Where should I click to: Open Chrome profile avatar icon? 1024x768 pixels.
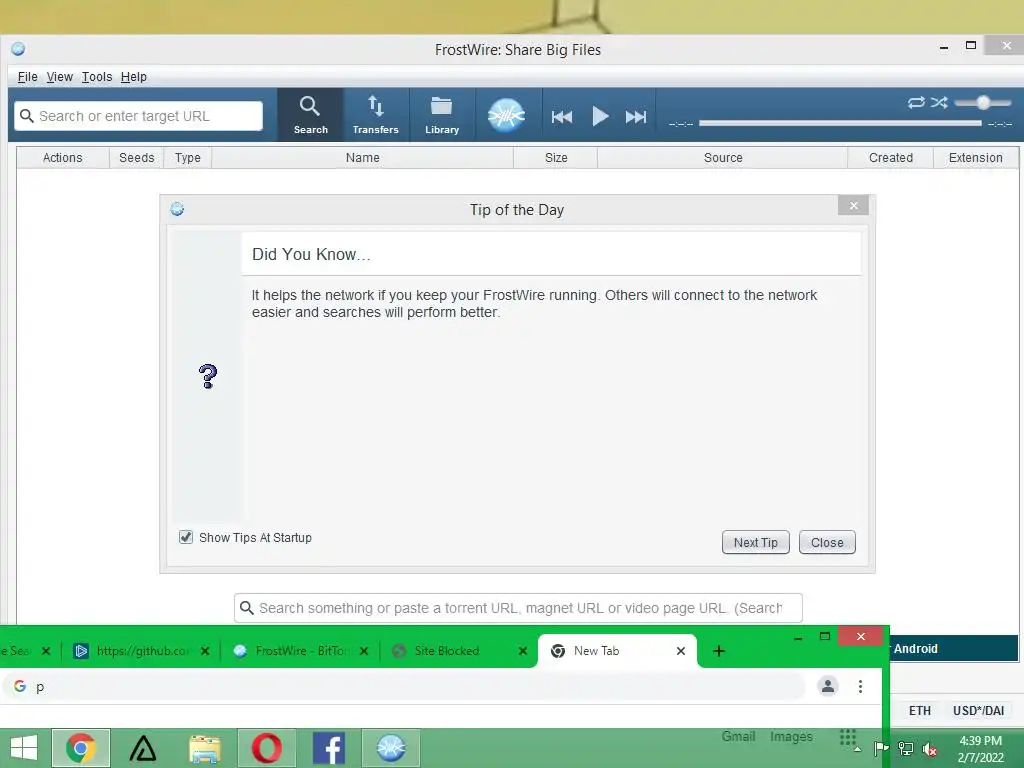coord(828,686)
